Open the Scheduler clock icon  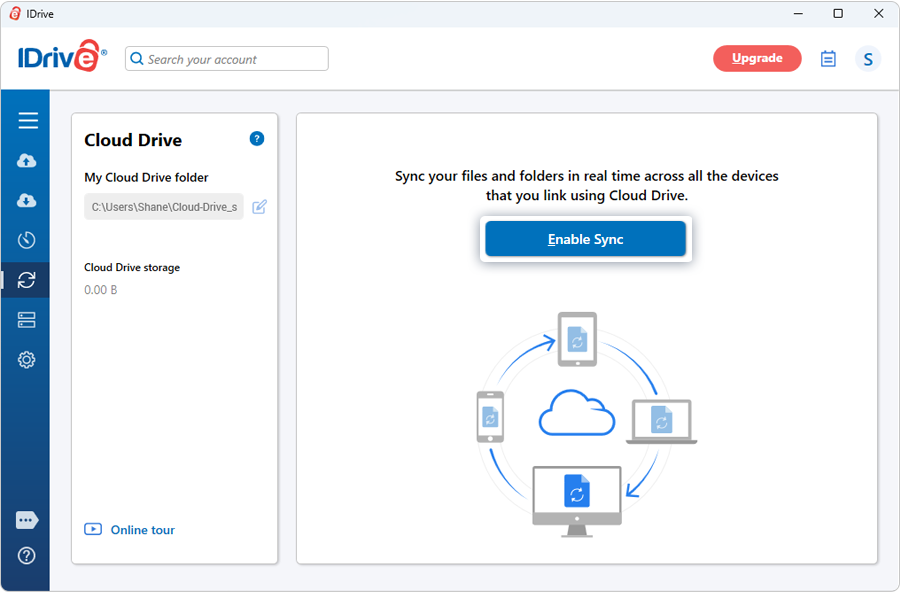(27, 240)
